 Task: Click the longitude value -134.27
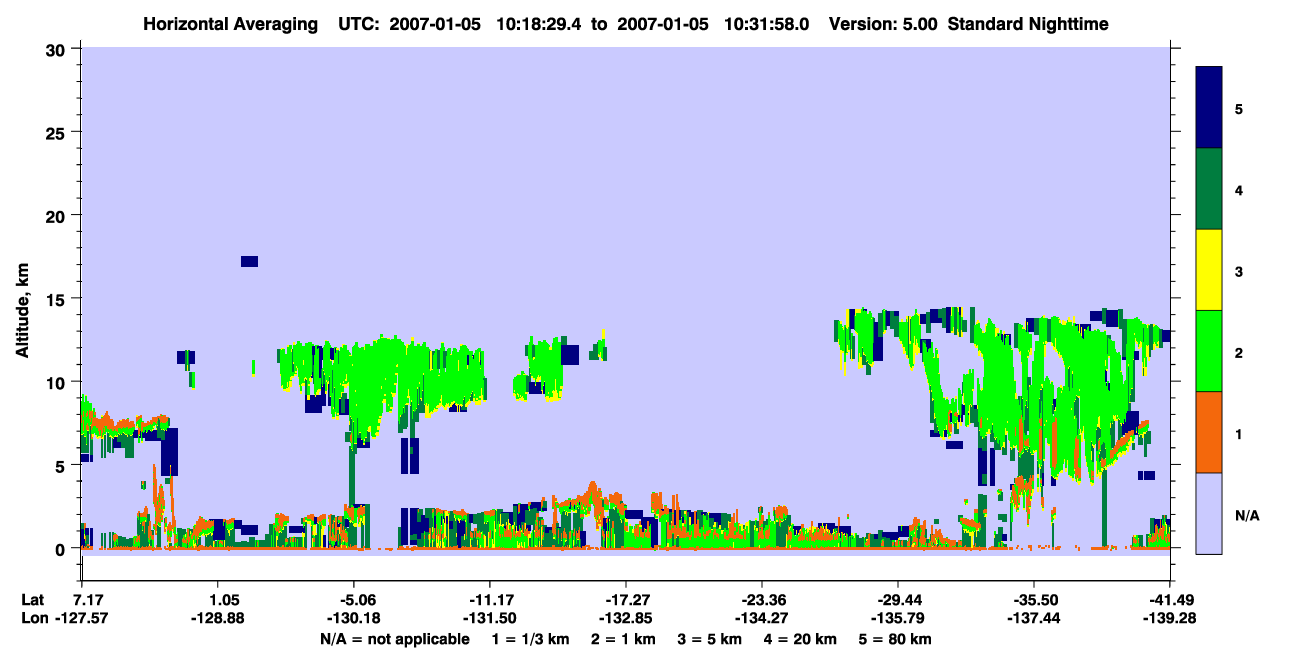(x=762, y=619)
